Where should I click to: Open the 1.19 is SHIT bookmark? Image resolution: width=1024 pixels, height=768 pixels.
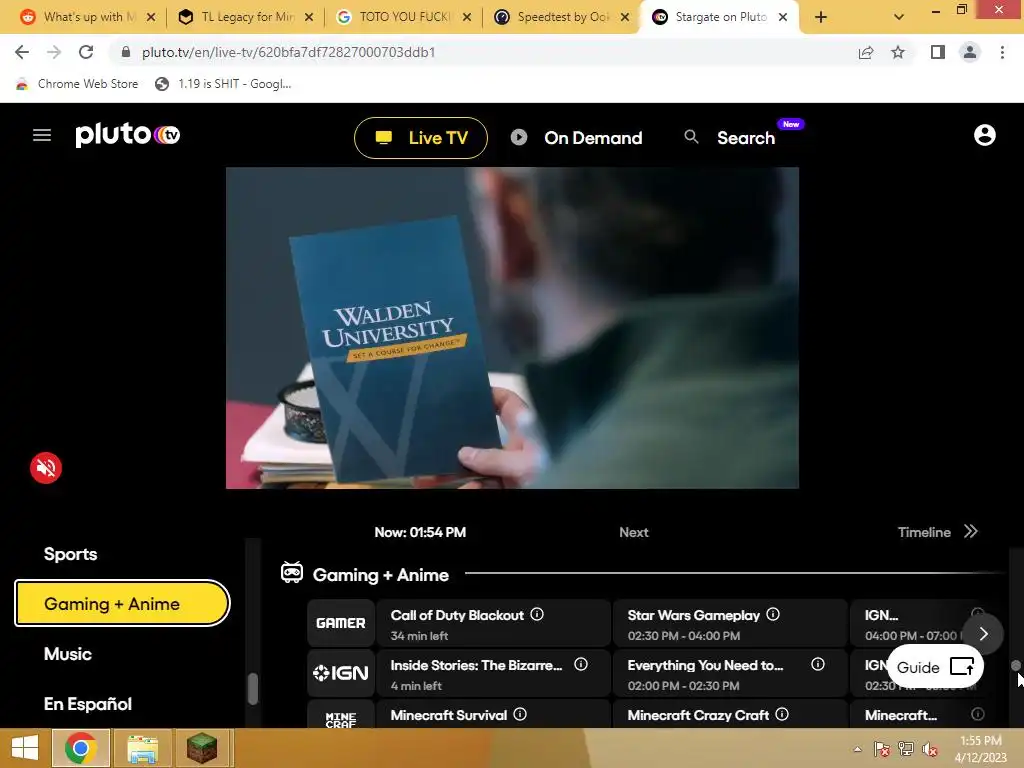223,84
